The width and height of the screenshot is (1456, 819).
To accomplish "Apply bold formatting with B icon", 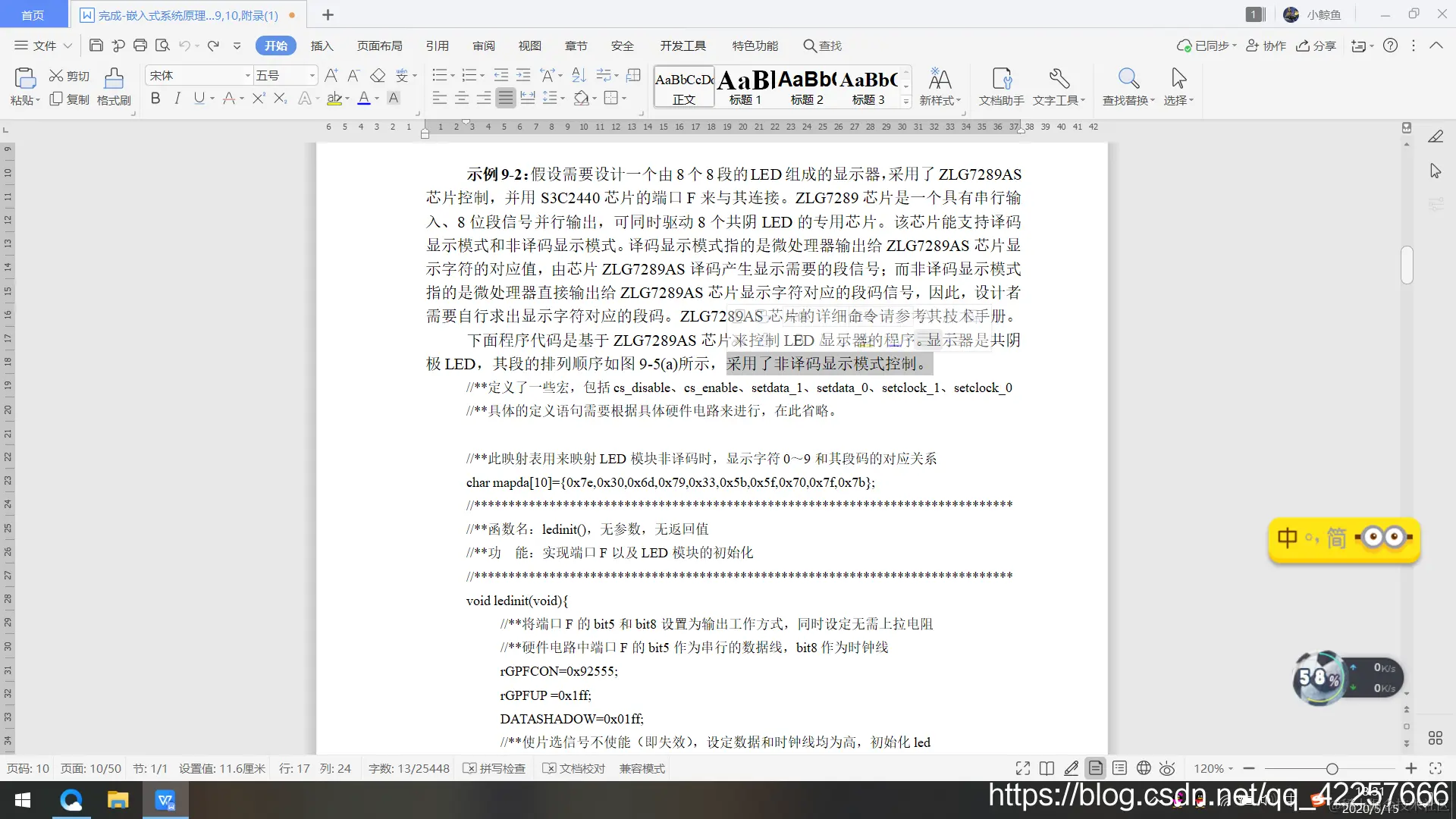I will [x=155, y=98].
